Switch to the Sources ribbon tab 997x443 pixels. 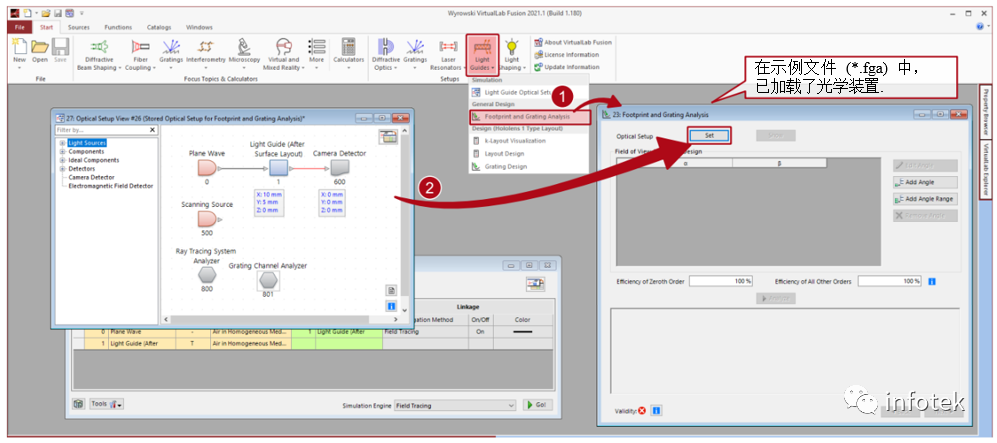[79, 27]
